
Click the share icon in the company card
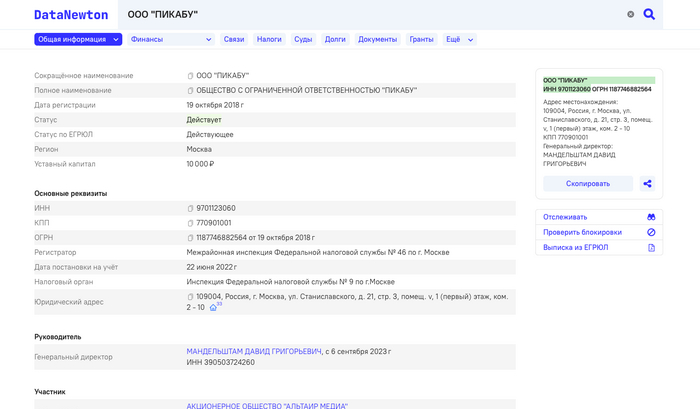(x=647, y=184)
